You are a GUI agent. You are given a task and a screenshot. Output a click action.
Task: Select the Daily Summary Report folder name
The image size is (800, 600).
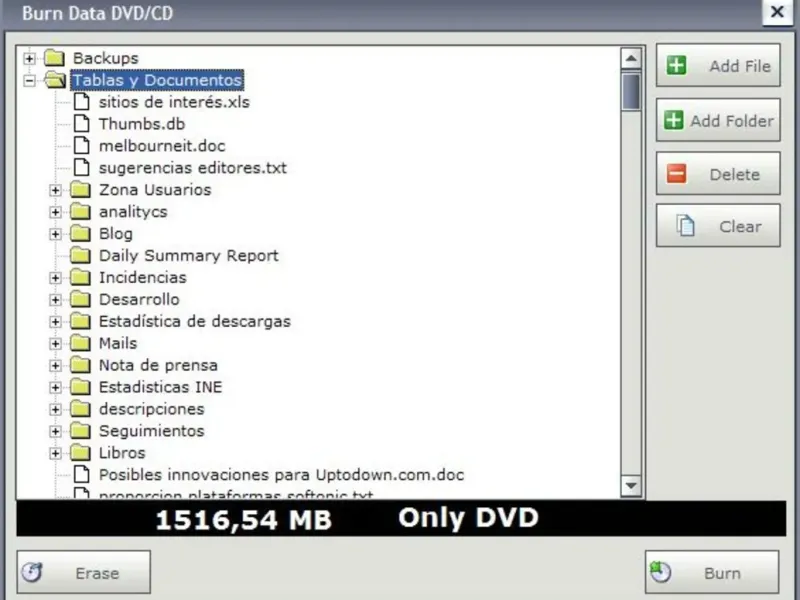(x=189, y=256)
